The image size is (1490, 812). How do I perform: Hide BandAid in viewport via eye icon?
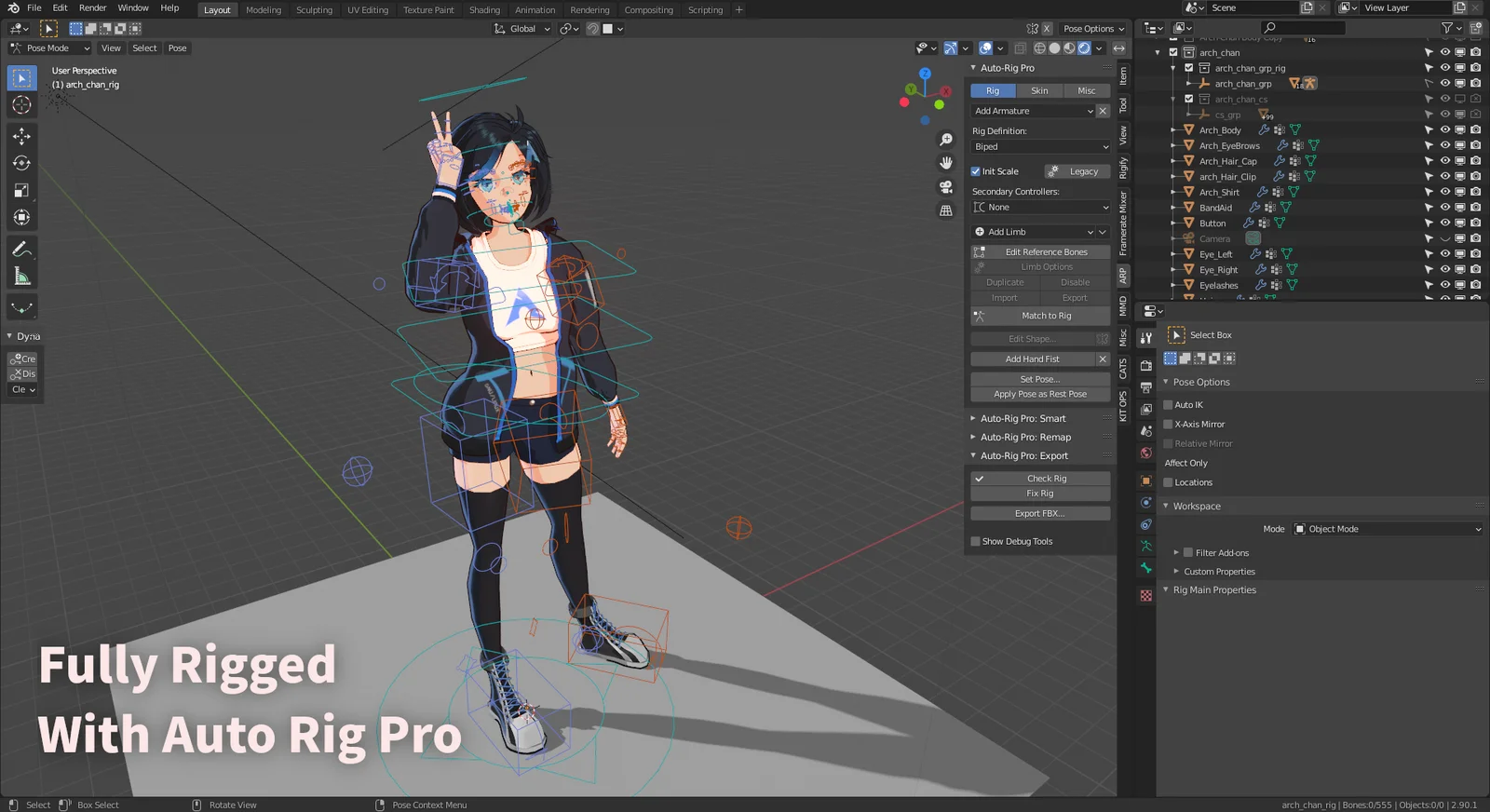coord(1444,208)
